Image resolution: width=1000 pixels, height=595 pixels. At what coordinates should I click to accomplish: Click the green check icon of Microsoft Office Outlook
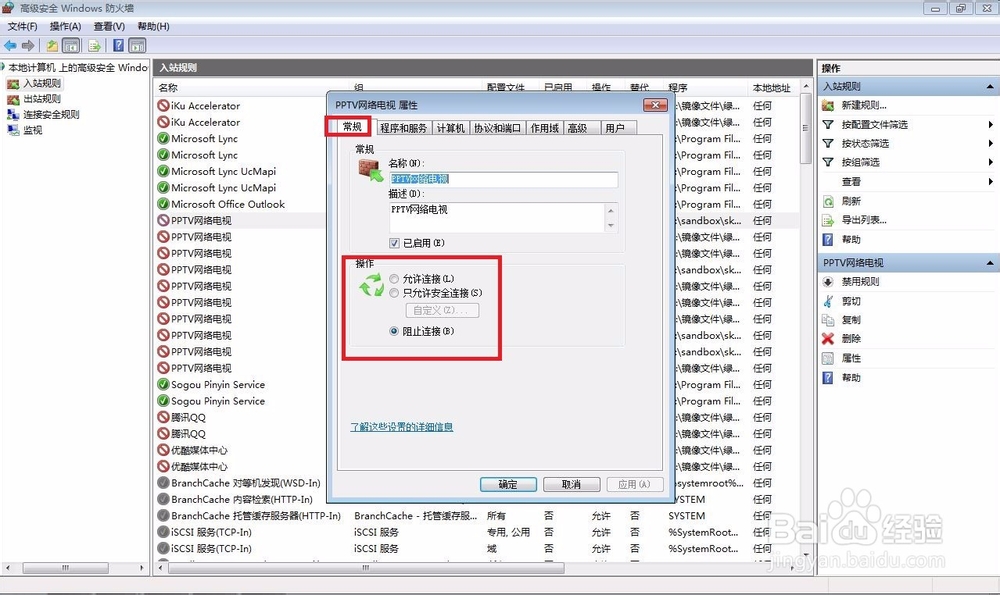click(x=163, y=204)
